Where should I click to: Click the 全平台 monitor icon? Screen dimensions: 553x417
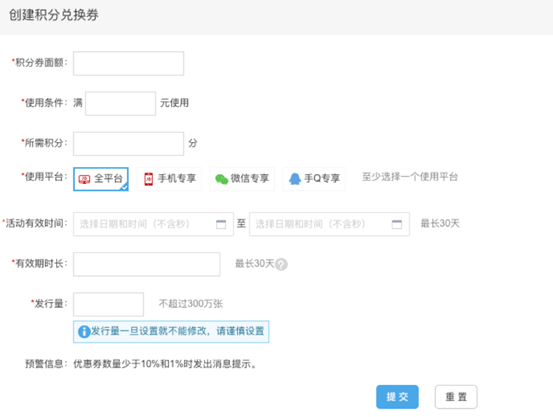[x=84, y=179]
